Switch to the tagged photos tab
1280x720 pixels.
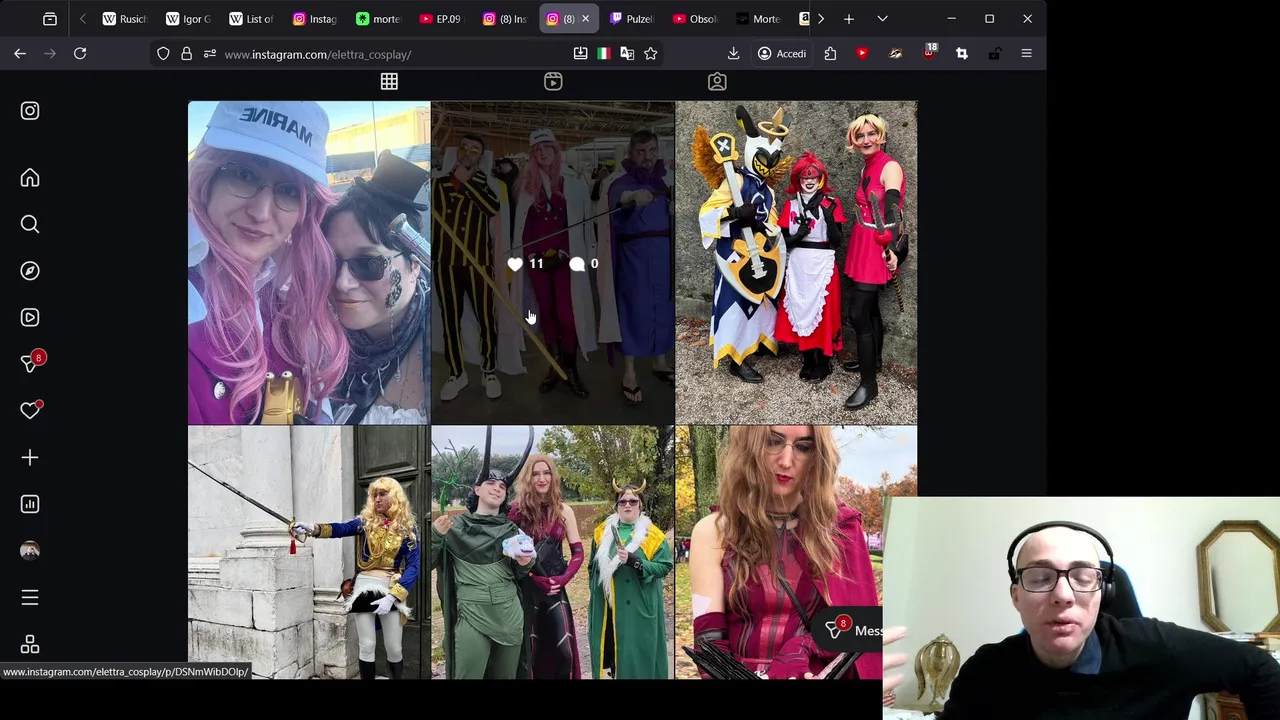click(717, 82)
